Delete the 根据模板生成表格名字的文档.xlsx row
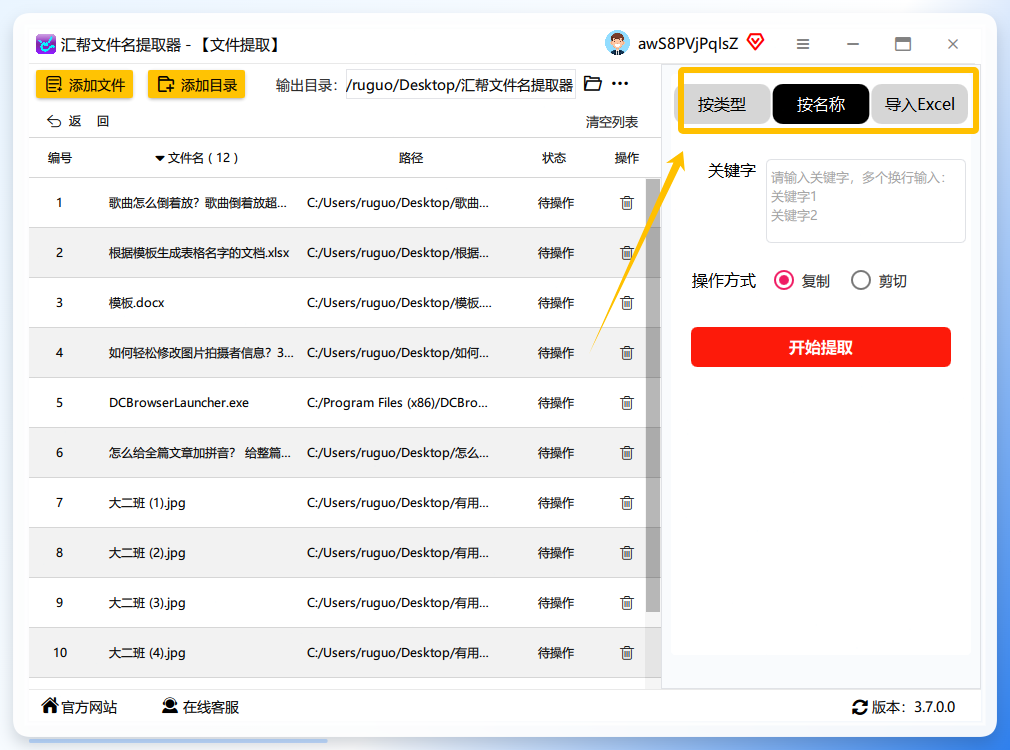Viewport: 1010px width, 750px height. [627, 253]
